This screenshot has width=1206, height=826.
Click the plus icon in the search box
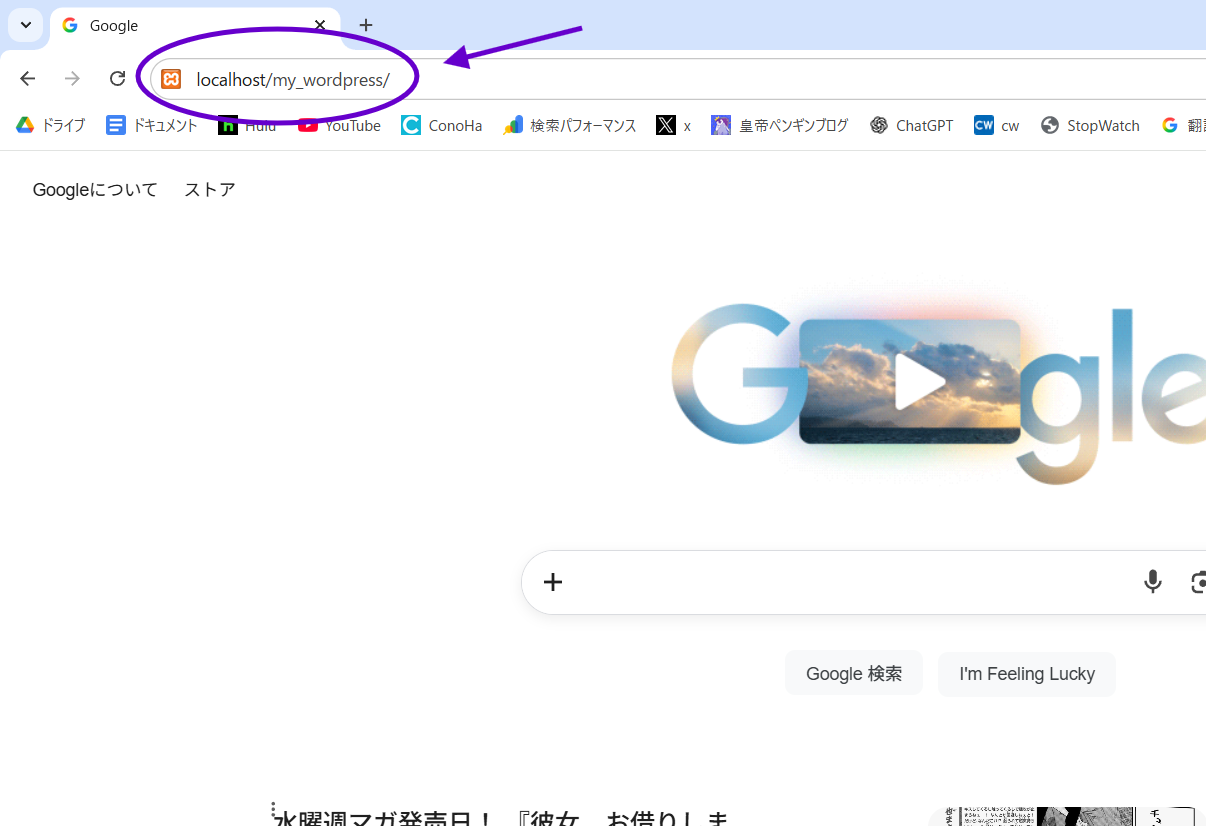click(553, 582)
